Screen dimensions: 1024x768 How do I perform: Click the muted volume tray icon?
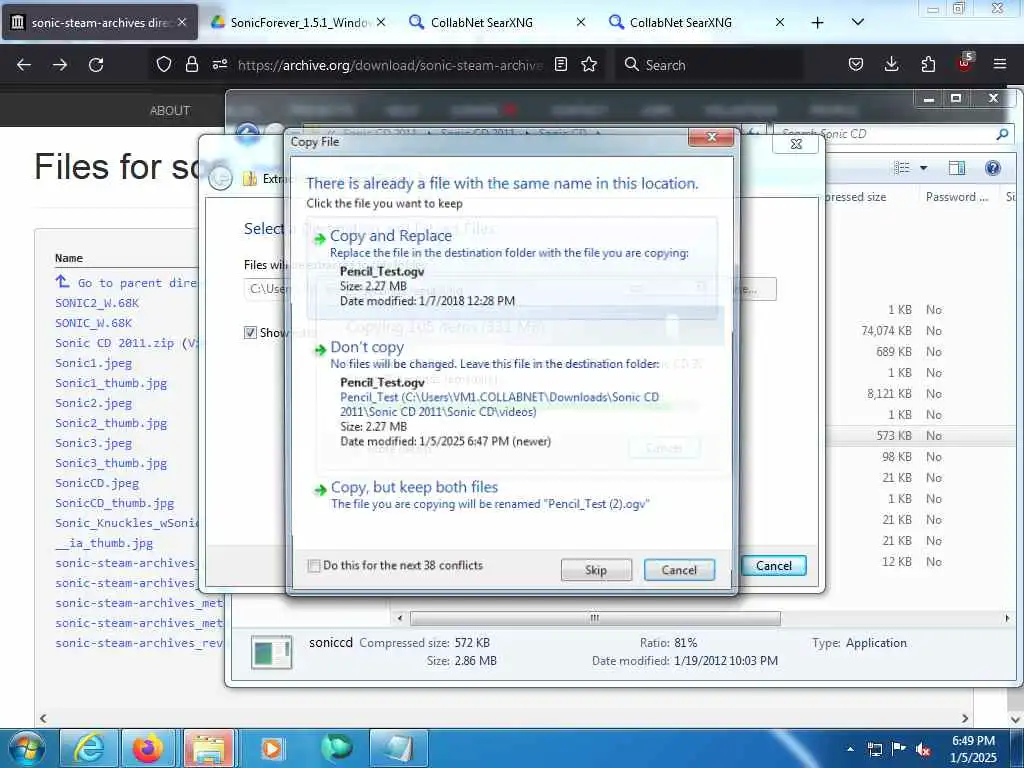pos(923,749)
